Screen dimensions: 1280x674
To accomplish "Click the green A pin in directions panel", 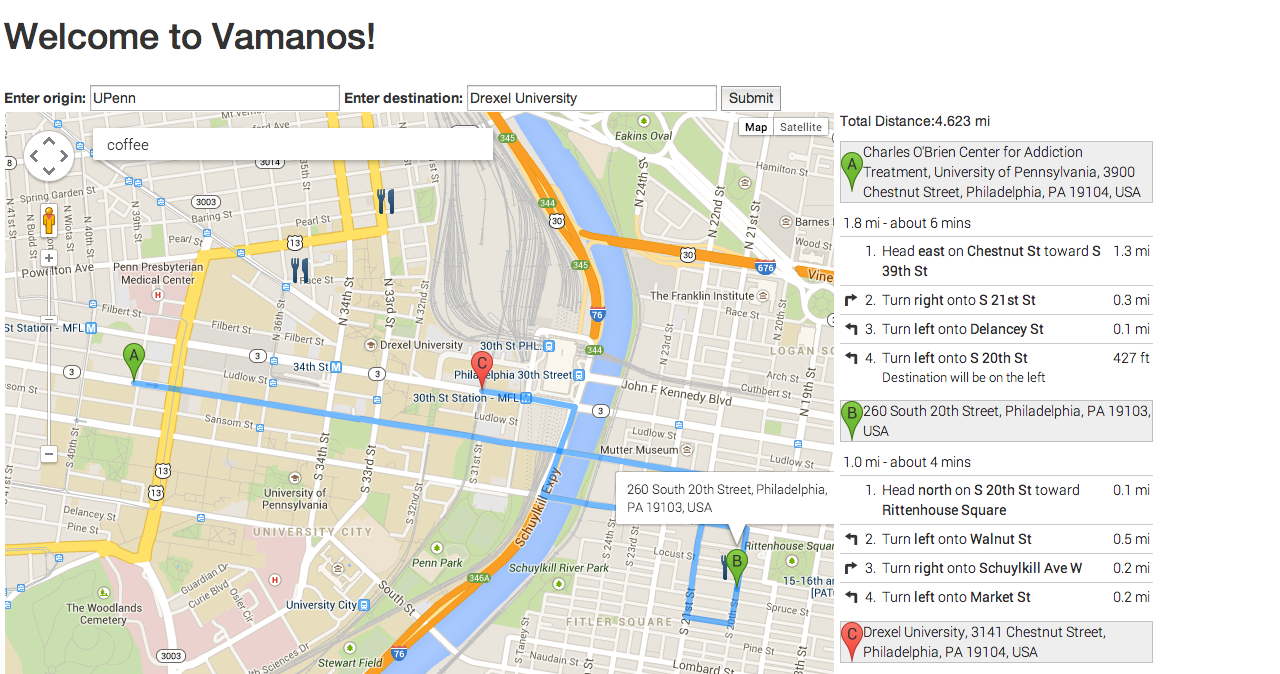I will (x=852, y=171).
